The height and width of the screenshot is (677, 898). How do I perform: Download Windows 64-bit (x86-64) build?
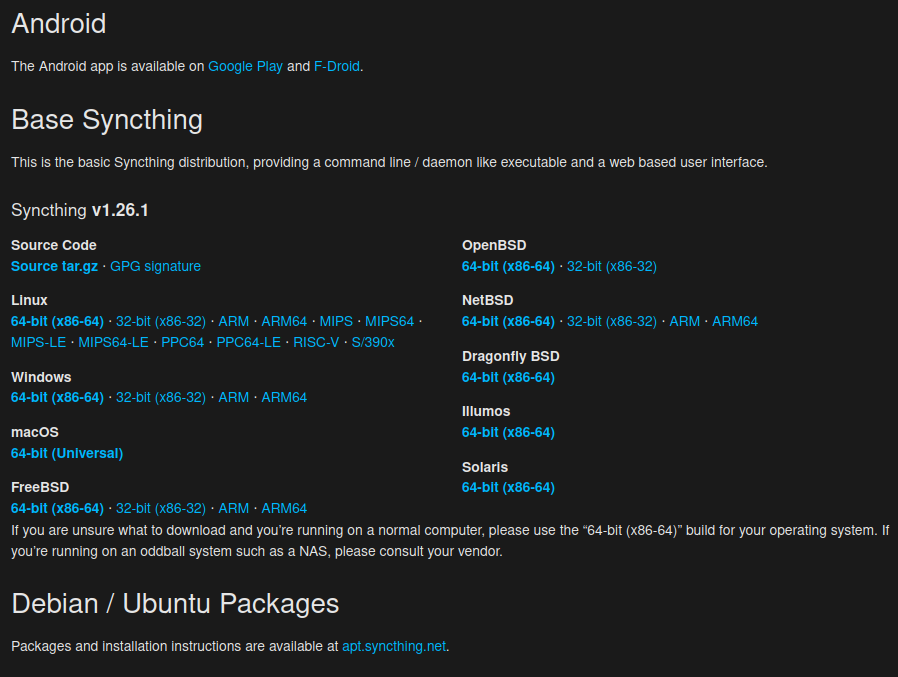57,397
